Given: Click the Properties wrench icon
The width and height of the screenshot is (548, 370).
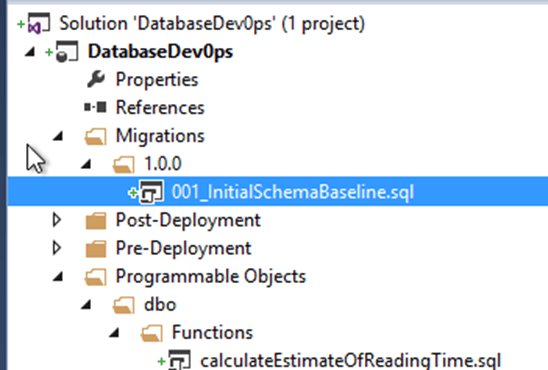Looking at the screenshot, I should 96,79.
